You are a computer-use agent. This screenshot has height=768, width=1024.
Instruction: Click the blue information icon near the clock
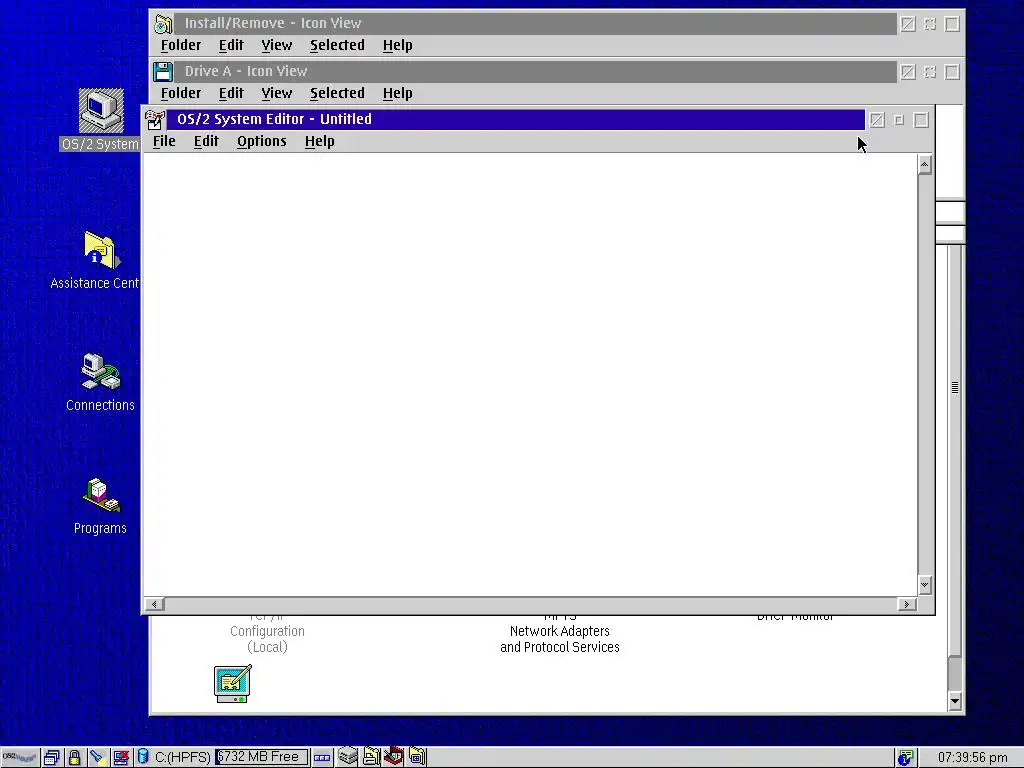click(905, 758)
